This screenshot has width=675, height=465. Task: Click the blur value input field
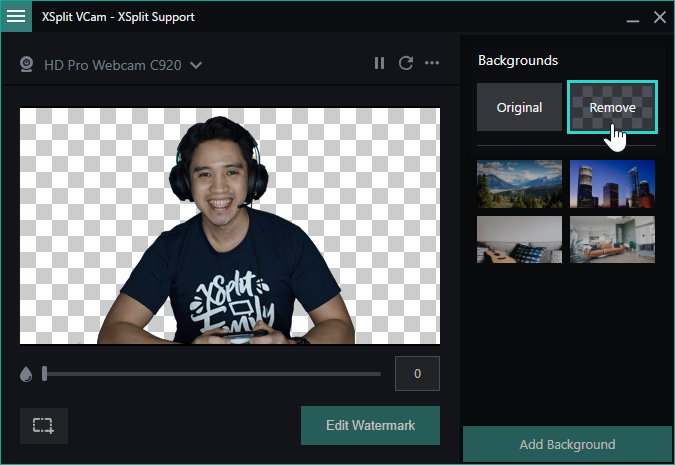pyautogui.click(x=417, y=373)
